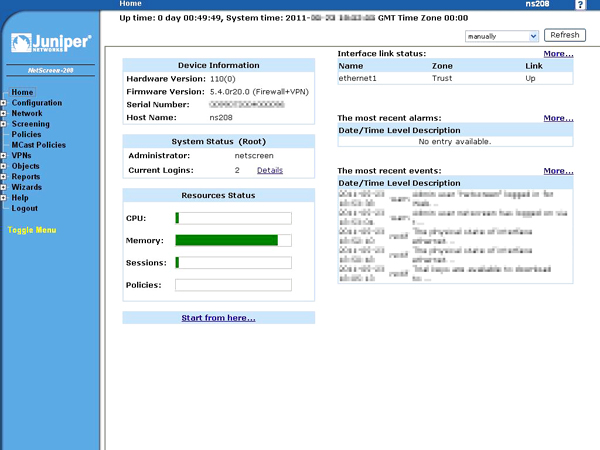The image size is (600, 450).
Task: Expand the Configuration tree node
Action: point(3,103)
